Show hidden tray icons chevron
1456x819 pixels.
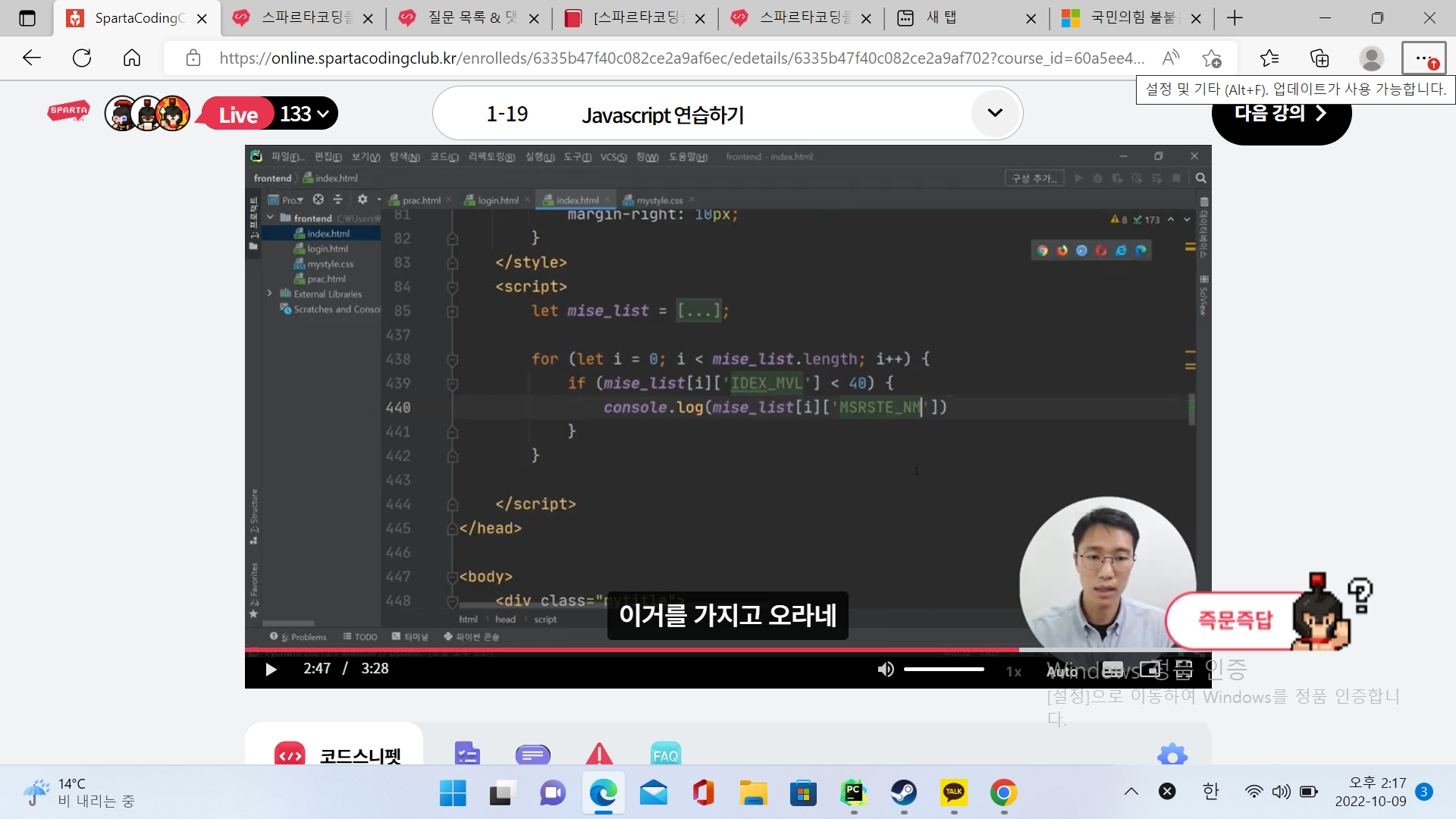pos(1131,792)
